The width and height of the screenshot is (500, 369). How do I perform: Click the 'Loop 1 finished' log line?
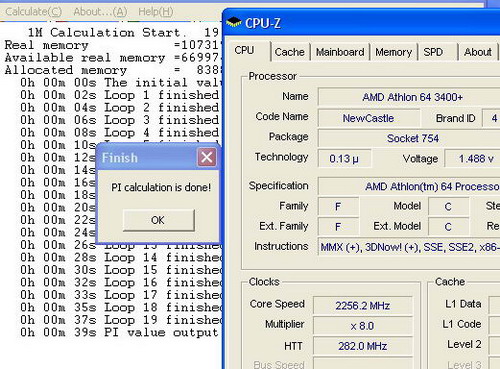point(119,95)
